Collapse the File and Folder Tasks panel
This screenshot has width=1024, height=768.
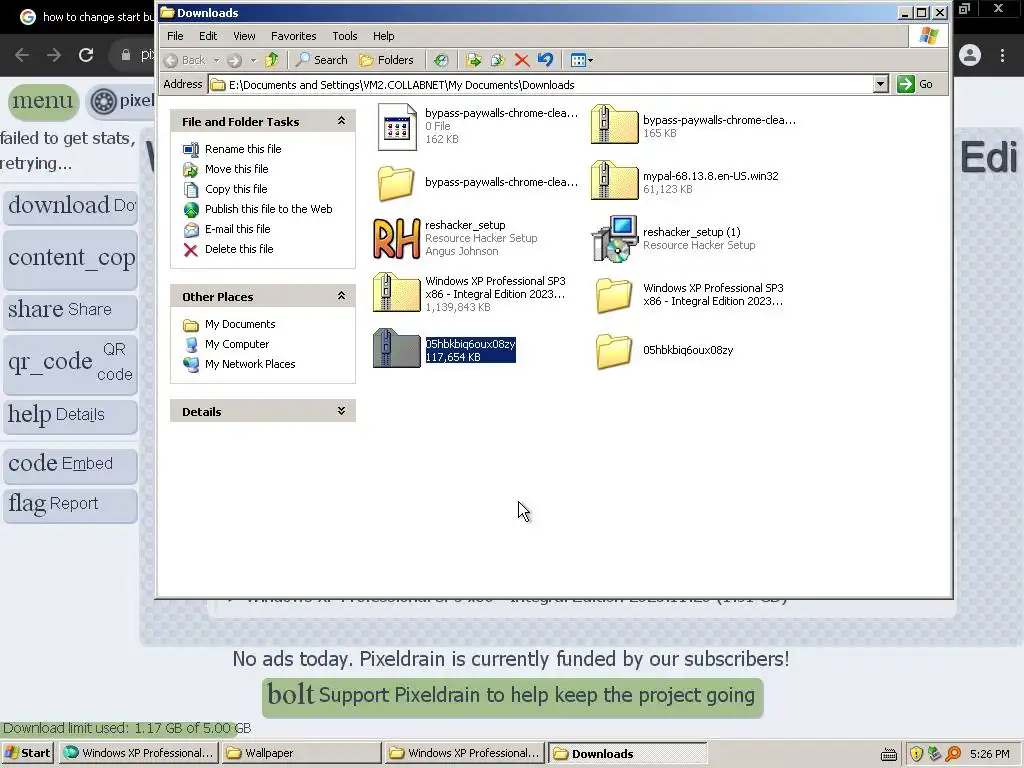(x=341, y=121)
